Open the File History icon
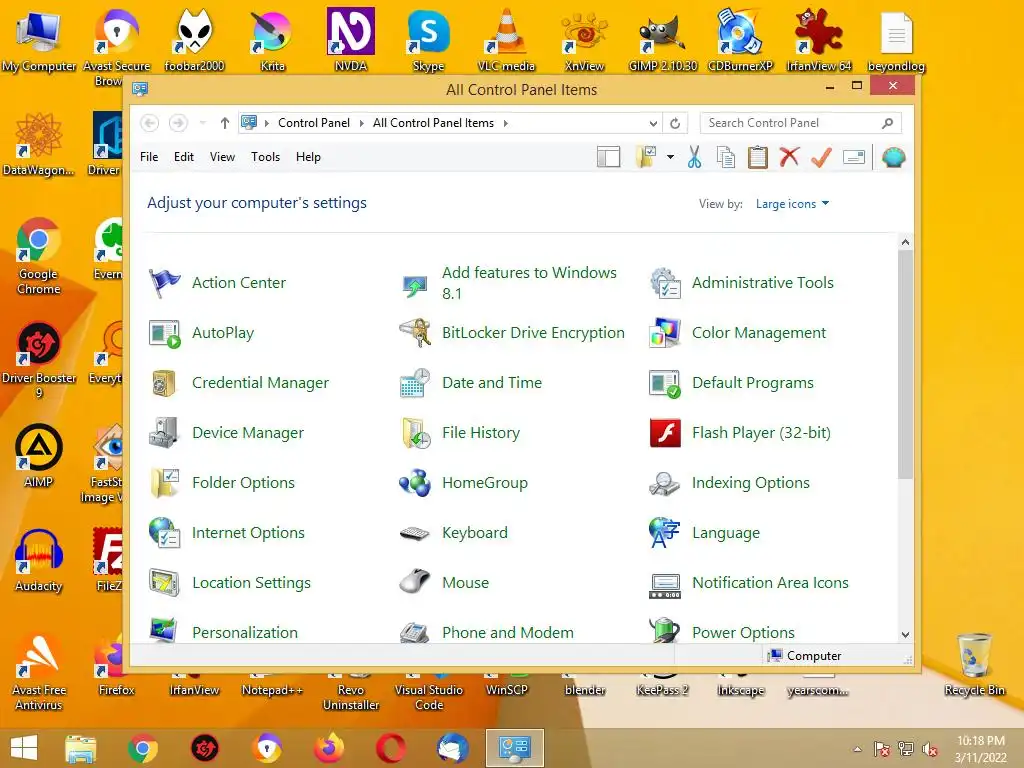This screenshot has width=1024, height=768. (415, 433)
